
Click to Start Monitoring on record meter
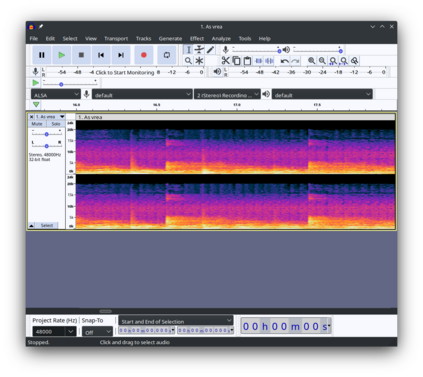125,72
